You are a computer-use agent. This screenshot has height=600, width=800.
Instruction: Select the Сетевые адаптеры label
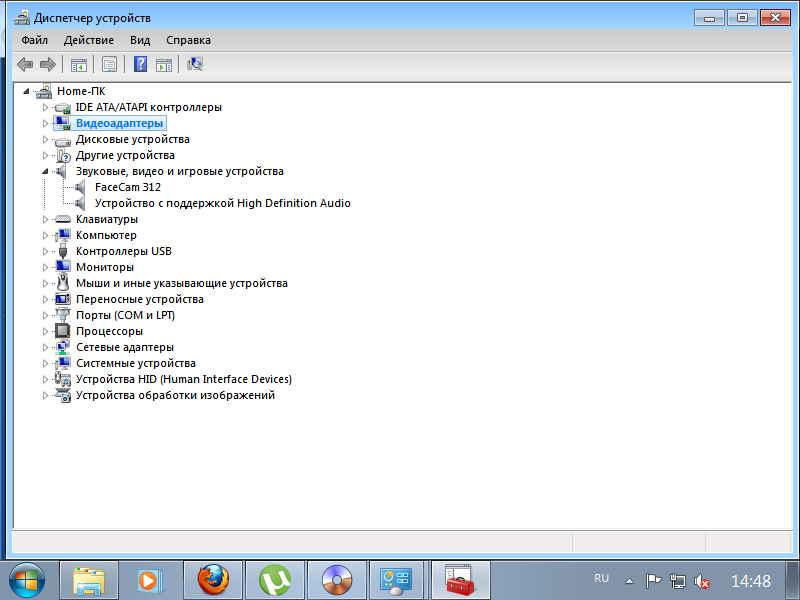(125, 347)
